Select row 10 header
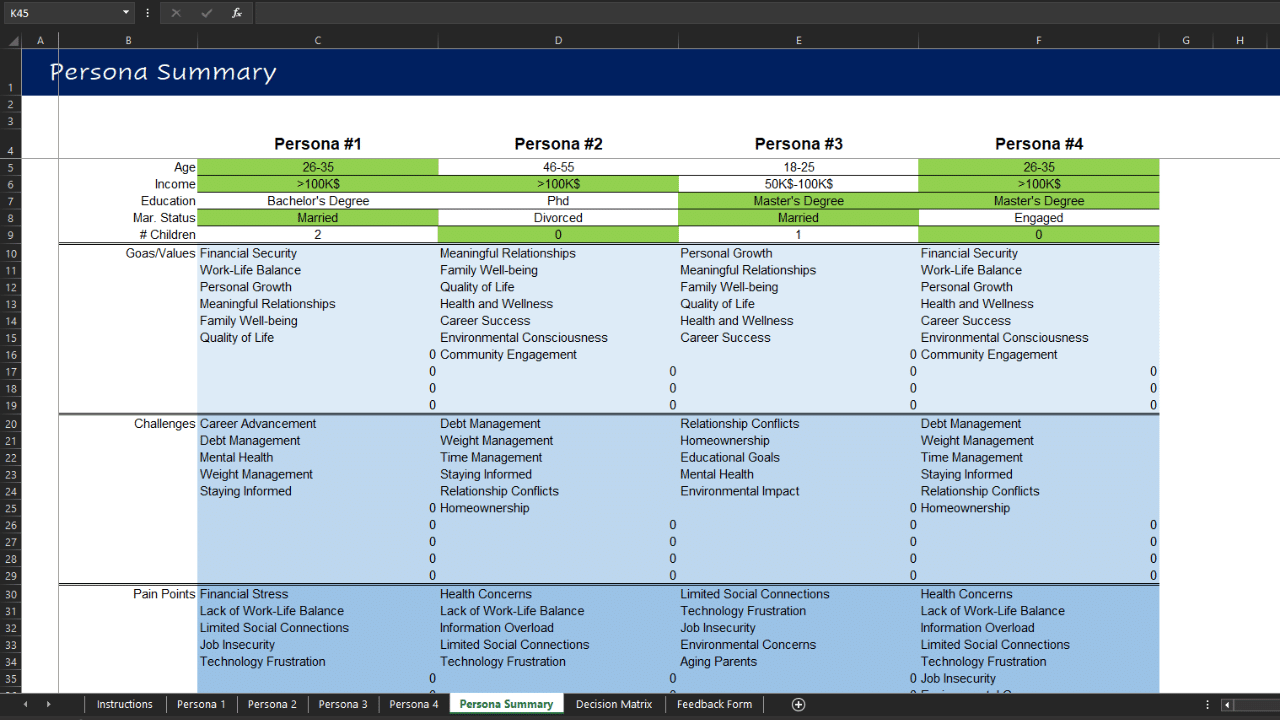The image size is (1280, 720). coord(11,253)
